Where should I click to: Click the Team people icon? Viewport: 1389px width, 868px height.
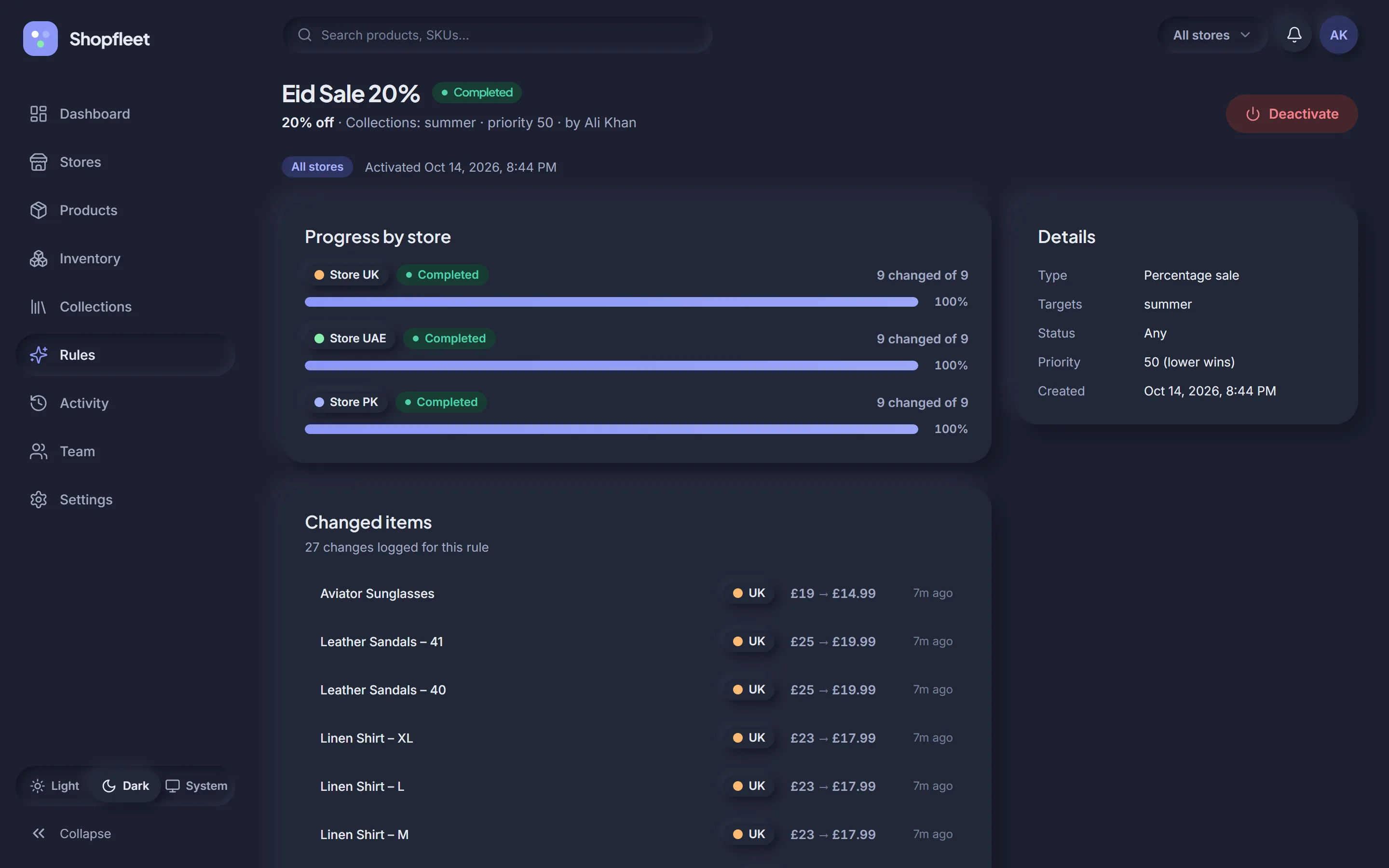pyautogui.click(x=39, y=451)
